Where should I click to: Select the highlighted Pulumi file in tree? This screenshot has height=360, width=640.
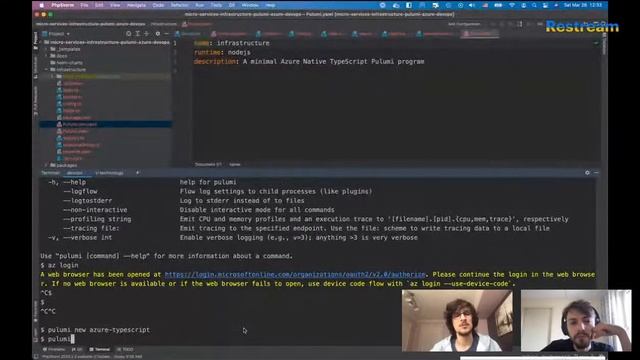105,124
